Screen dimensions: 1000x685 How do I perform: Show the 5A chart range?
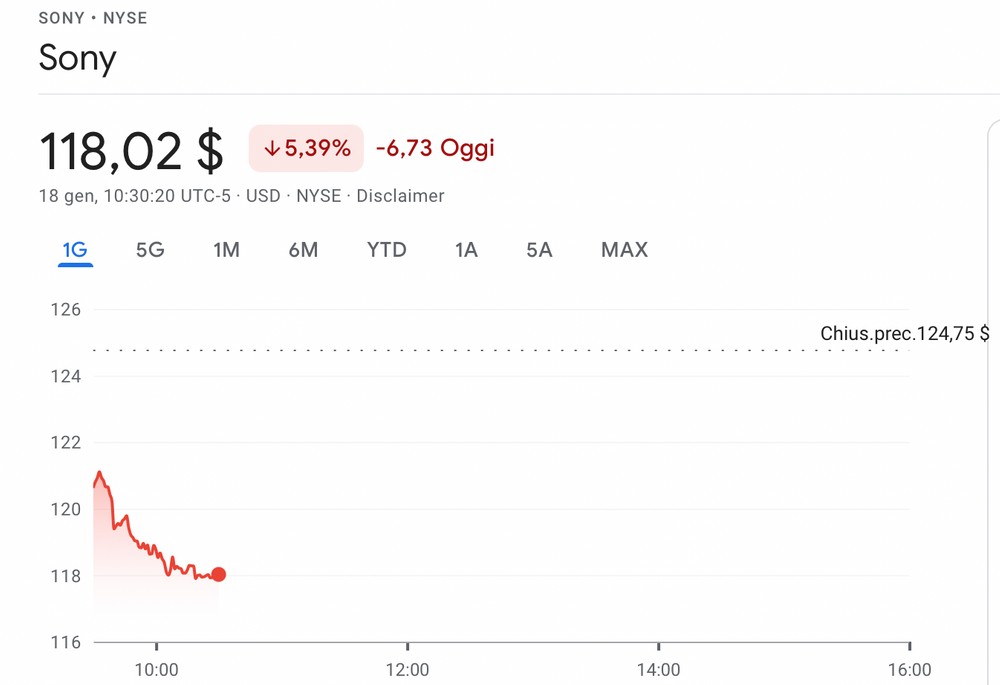coord(539,250)
